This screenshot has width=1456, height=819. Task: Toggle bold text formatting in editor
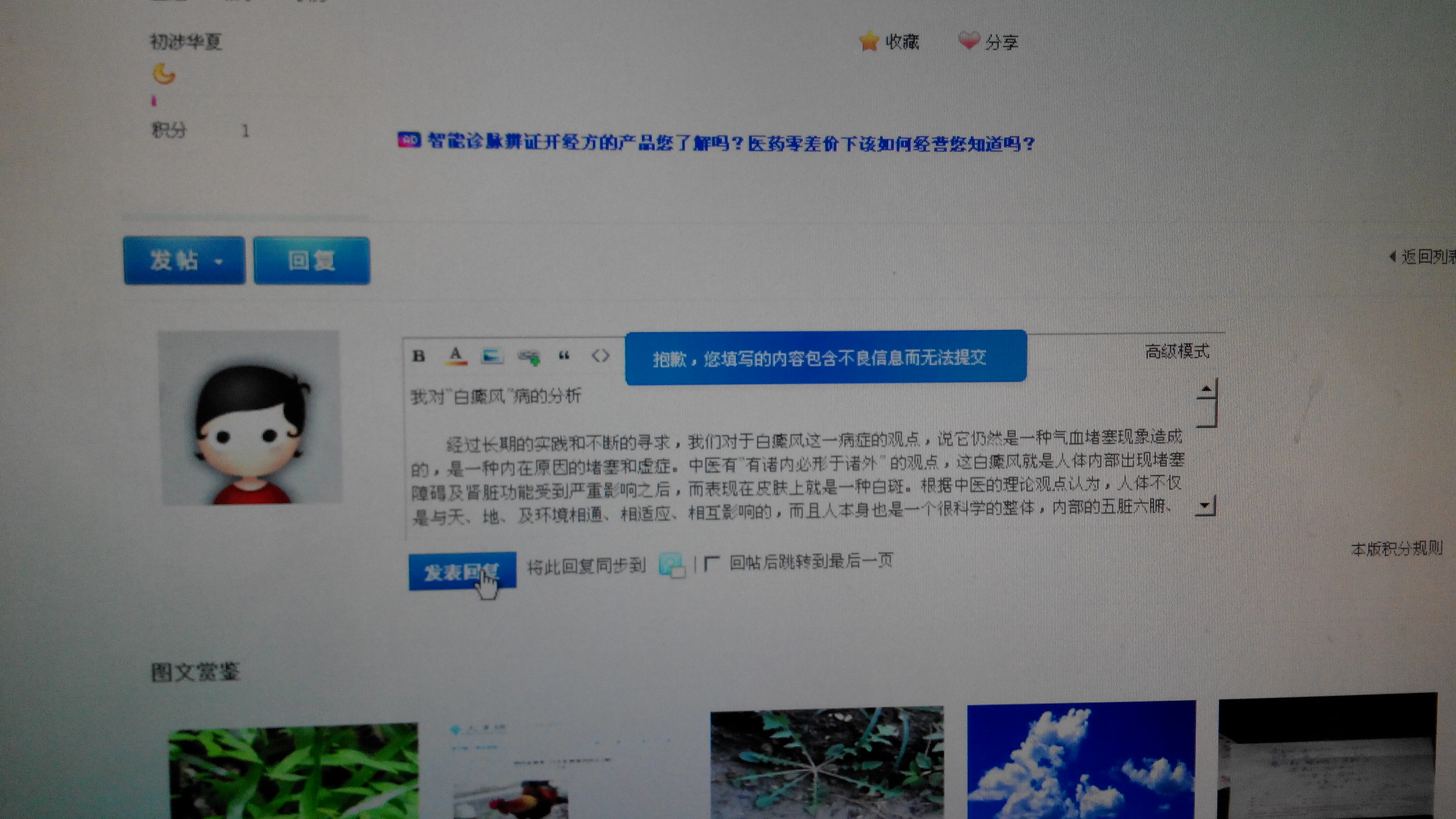click(x=418, y=356)
